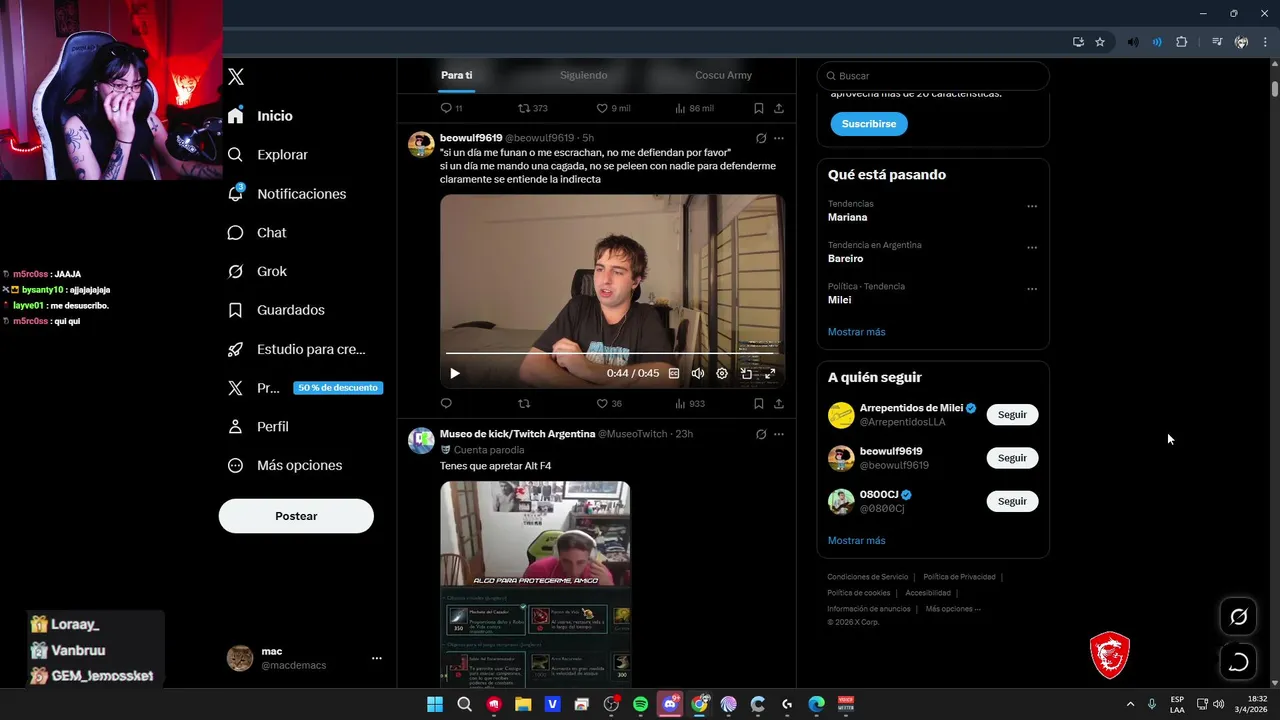This screenshot has width=1280, height=720.
Task: Open Grok from the sidebar
Action: click(x=256, y=271)
